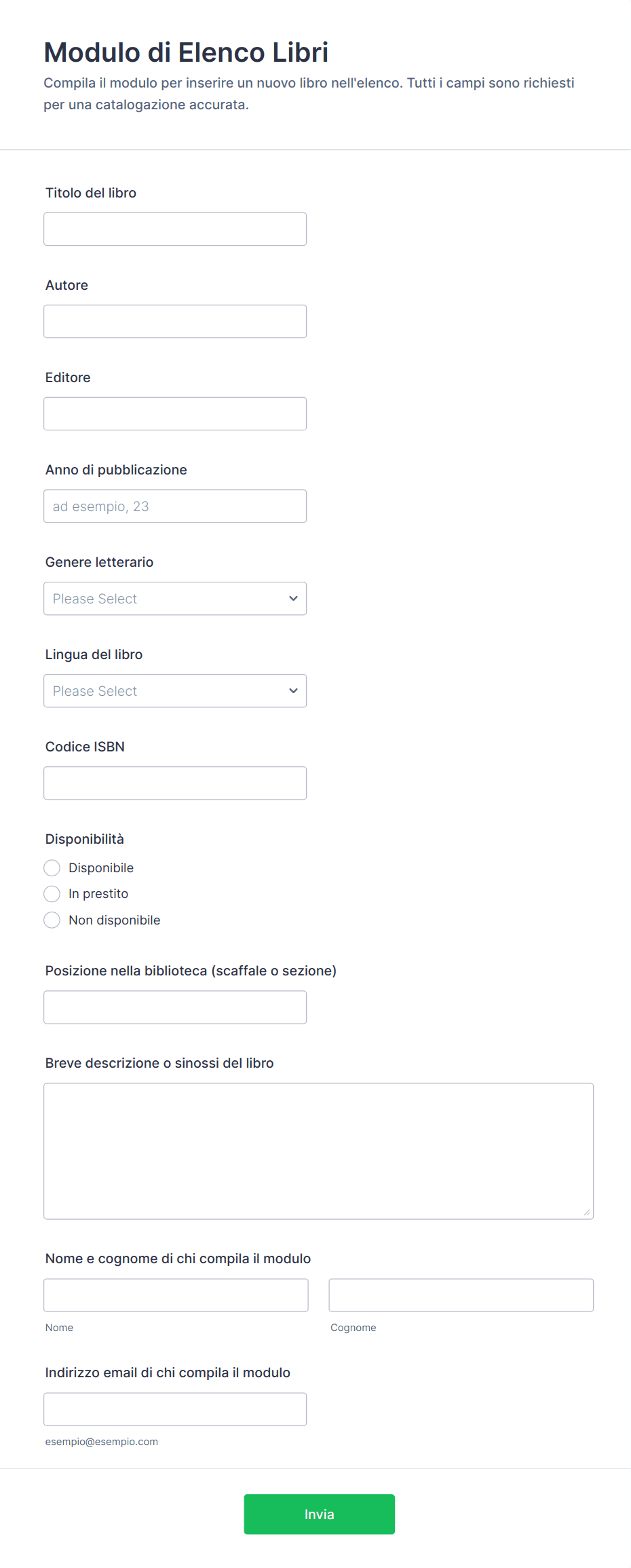Focus the Nome first name field
631x1568 pixels.
point(176,1295)
